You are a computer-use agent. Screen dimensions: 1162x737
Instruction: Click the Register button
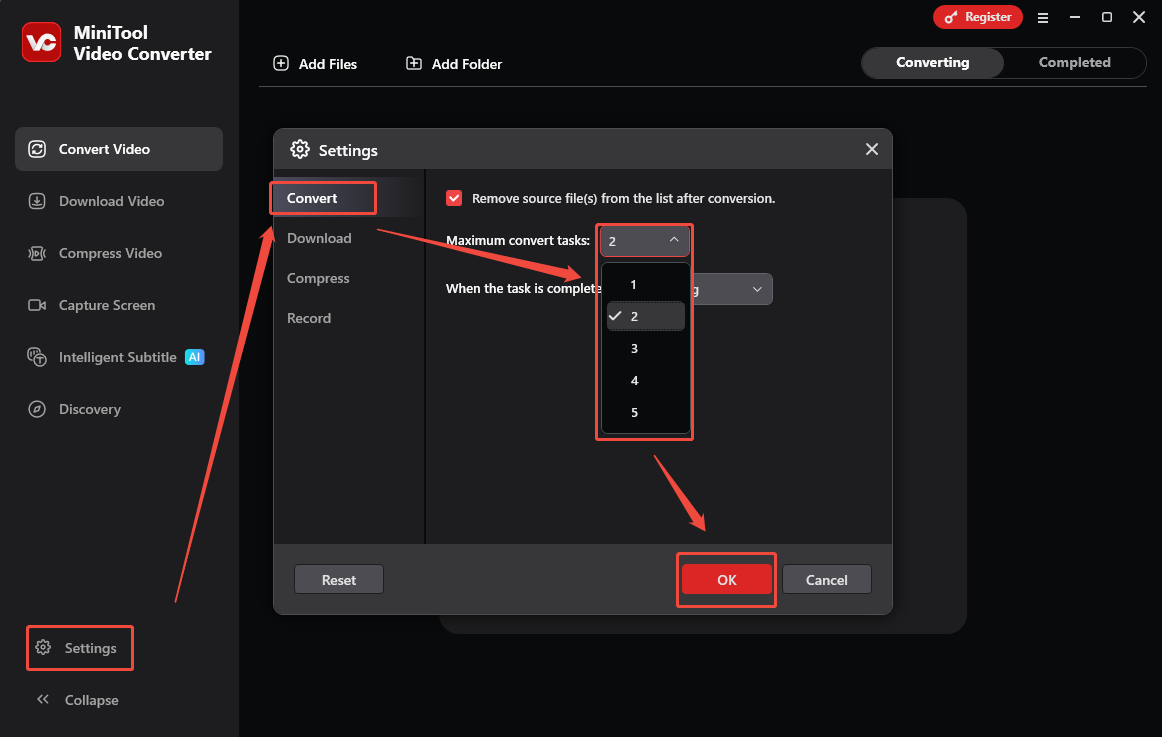(x=977, y=17)
